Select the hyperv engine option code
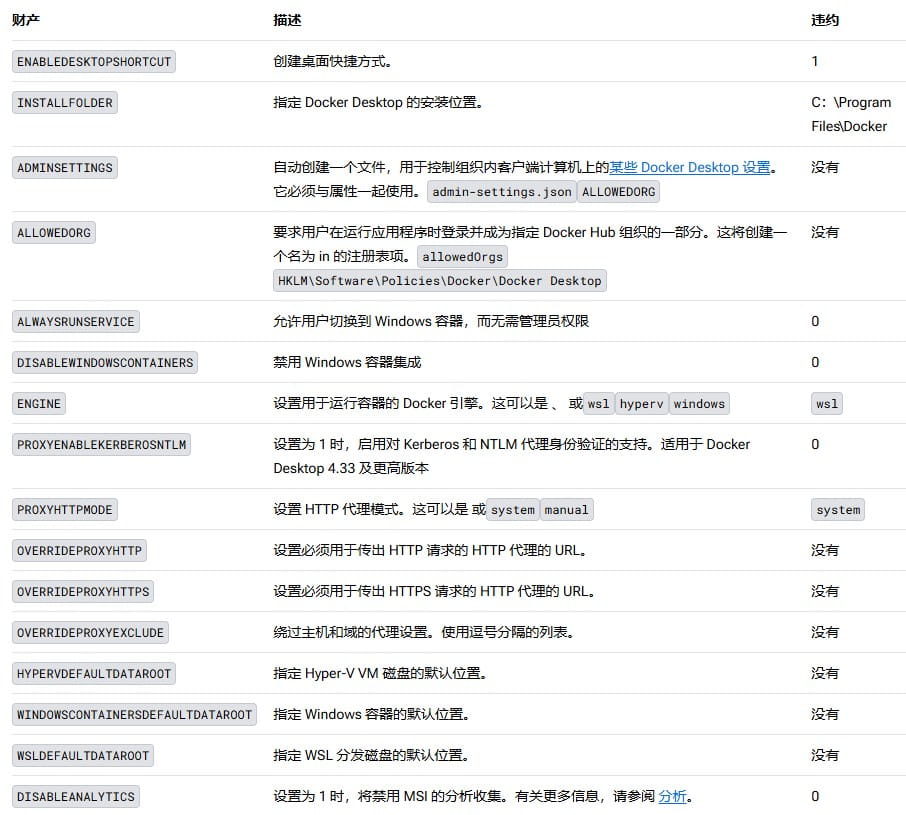906x815 pixels. click(641, 404)
